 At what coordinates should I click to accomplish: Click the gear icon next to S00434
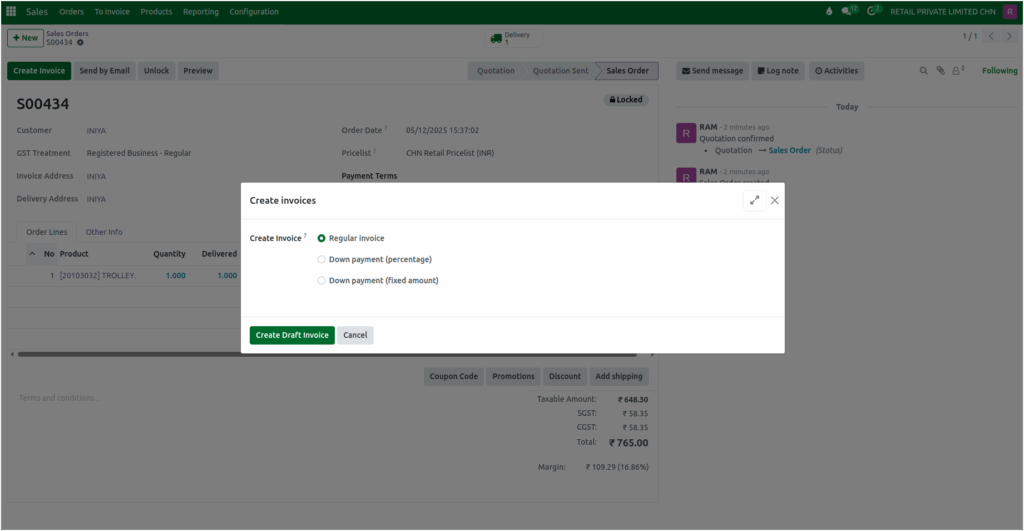click(x=80, y=42)
